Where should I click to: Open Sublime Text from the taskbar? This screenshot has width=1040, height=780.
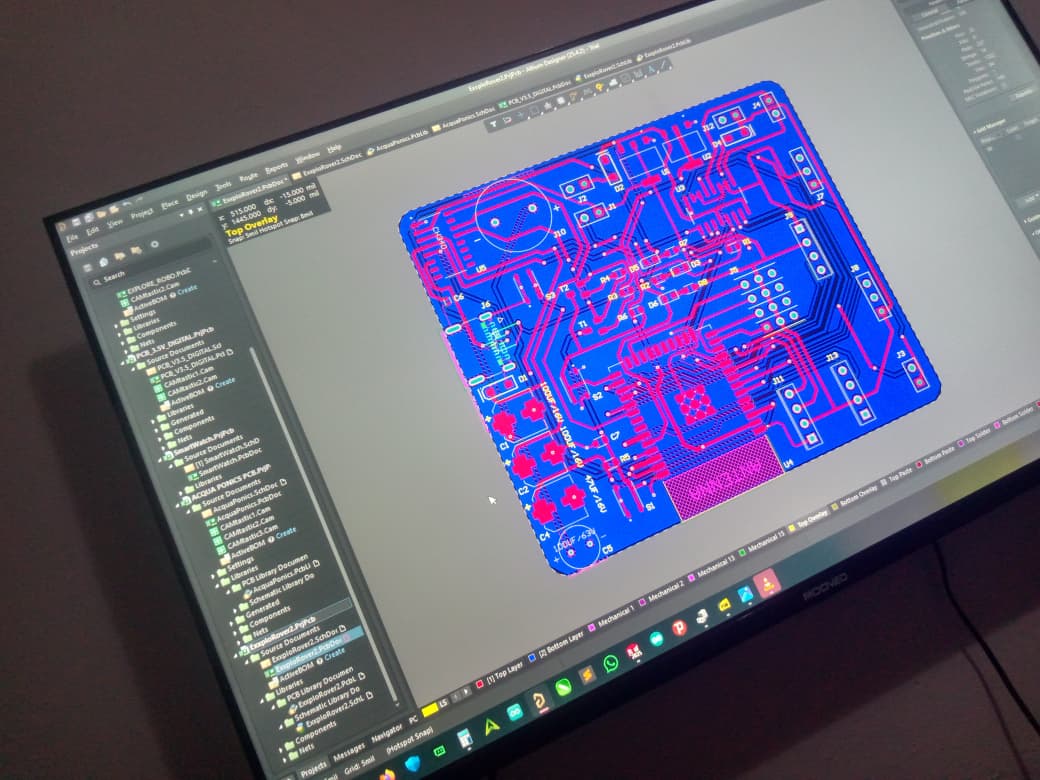click(588, 676)
